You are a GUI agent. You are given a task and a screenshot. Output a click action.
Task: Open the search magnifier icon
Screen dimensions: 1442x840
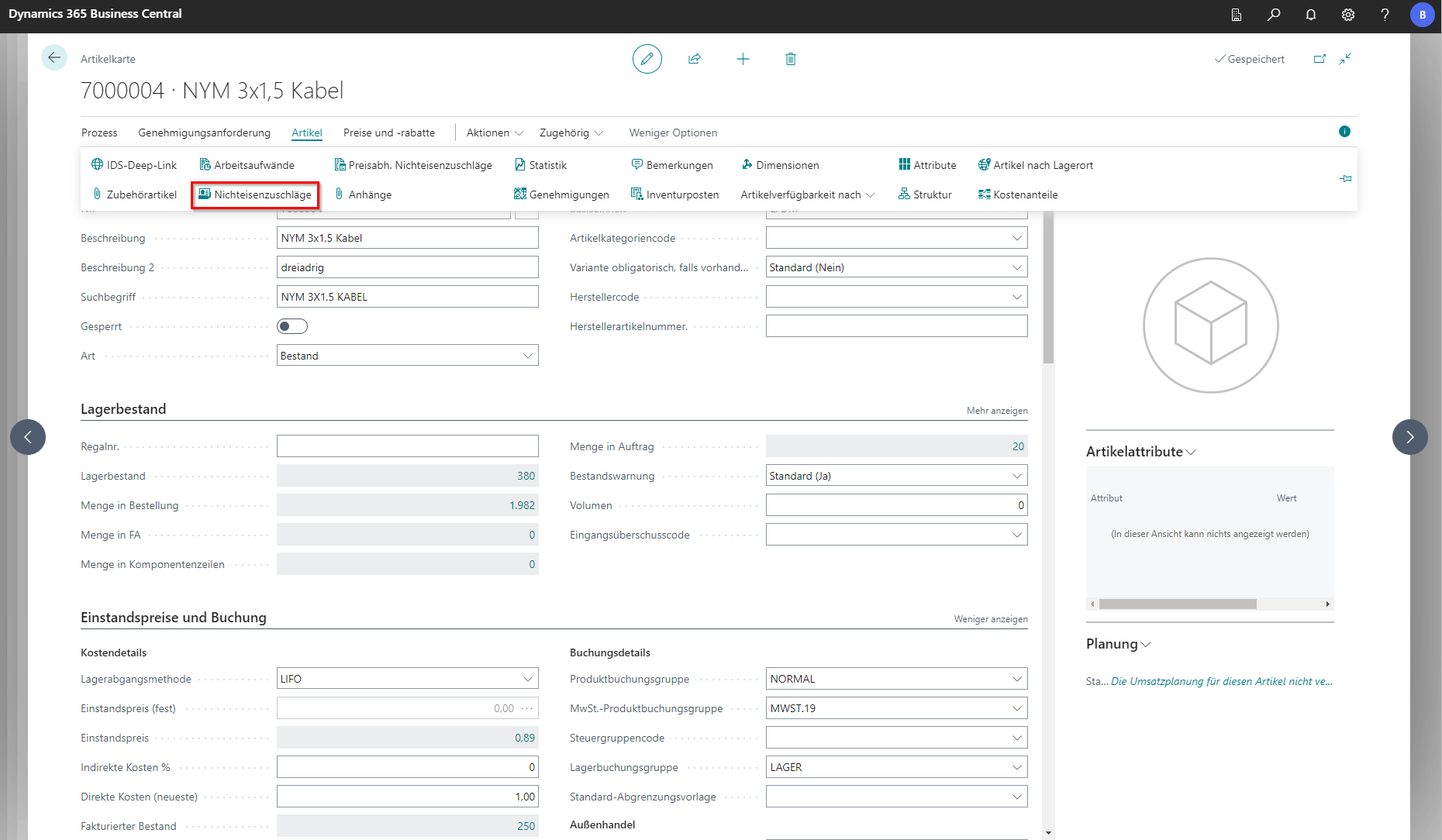1274,15
